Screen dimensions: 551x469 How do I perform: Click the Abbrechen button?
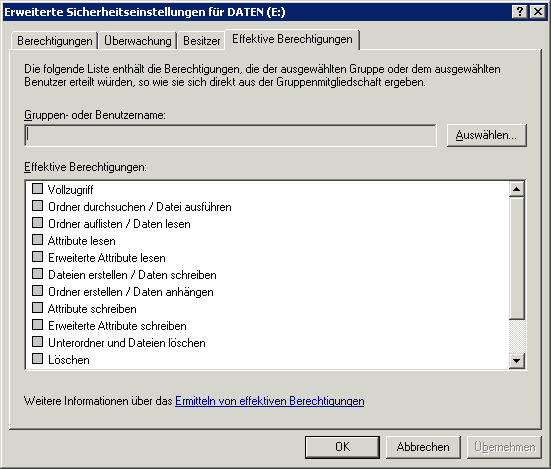423,447
